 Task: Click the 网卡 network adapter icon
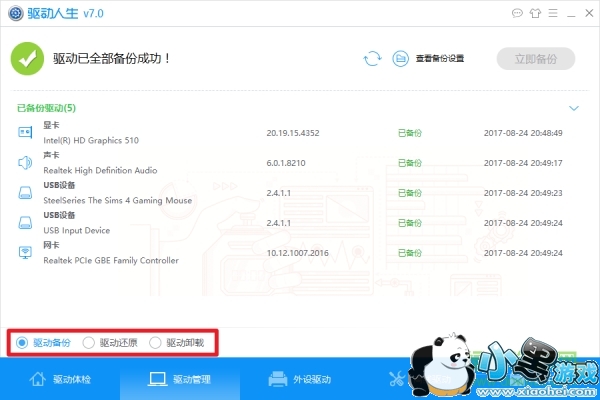pos(25,253)
